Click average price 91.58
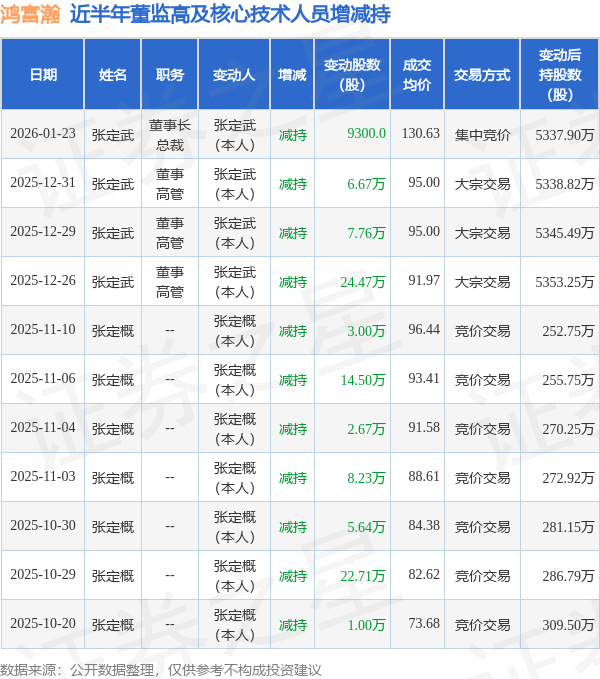The width and height of the screenshot is (600, 679). point(424,427)
